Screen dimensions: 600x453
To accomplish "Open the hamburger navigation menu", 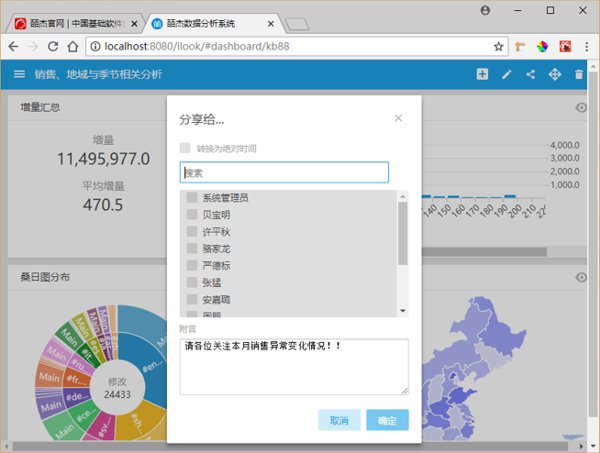I will coord(19,74).
